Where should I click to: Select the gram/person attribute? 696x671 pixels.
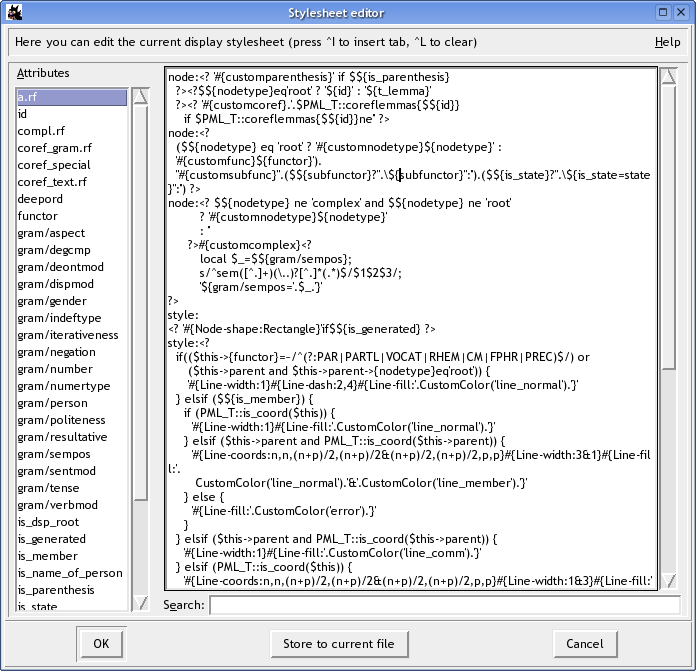(x=72, y=403)
